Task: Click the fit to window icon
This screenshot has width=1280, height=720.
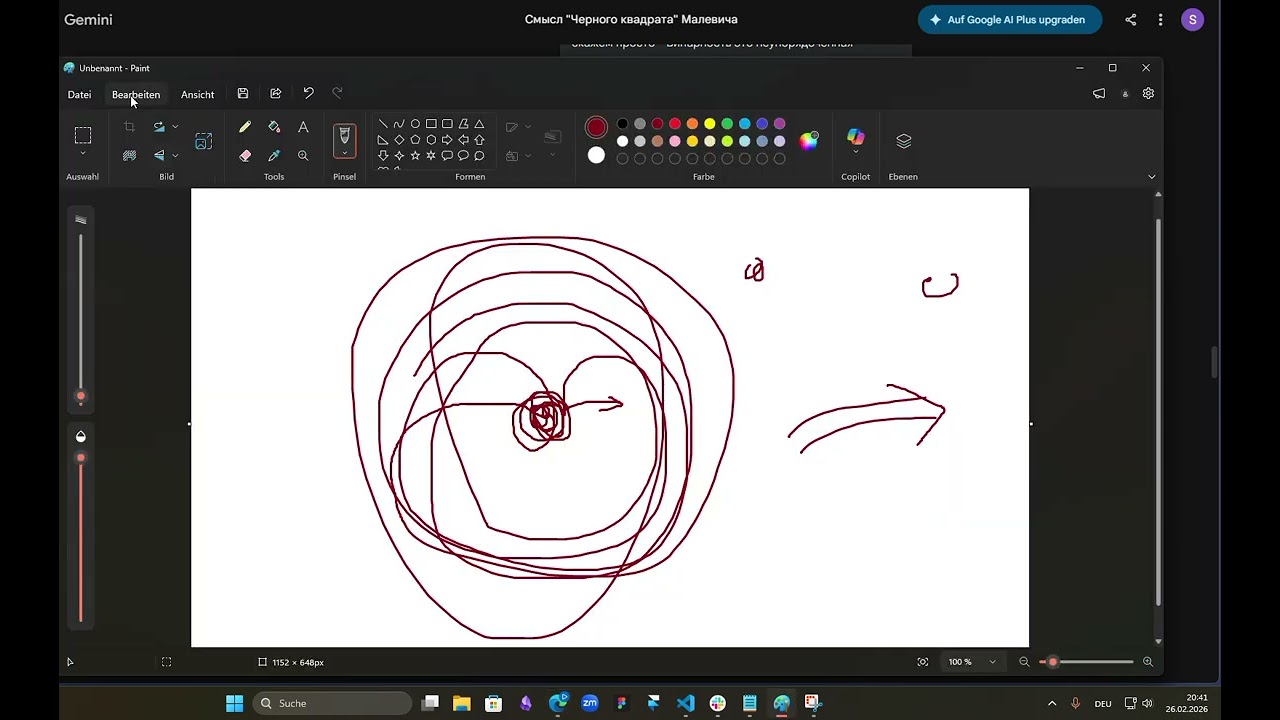Action: pyautogui.click(x=923, y=662)
